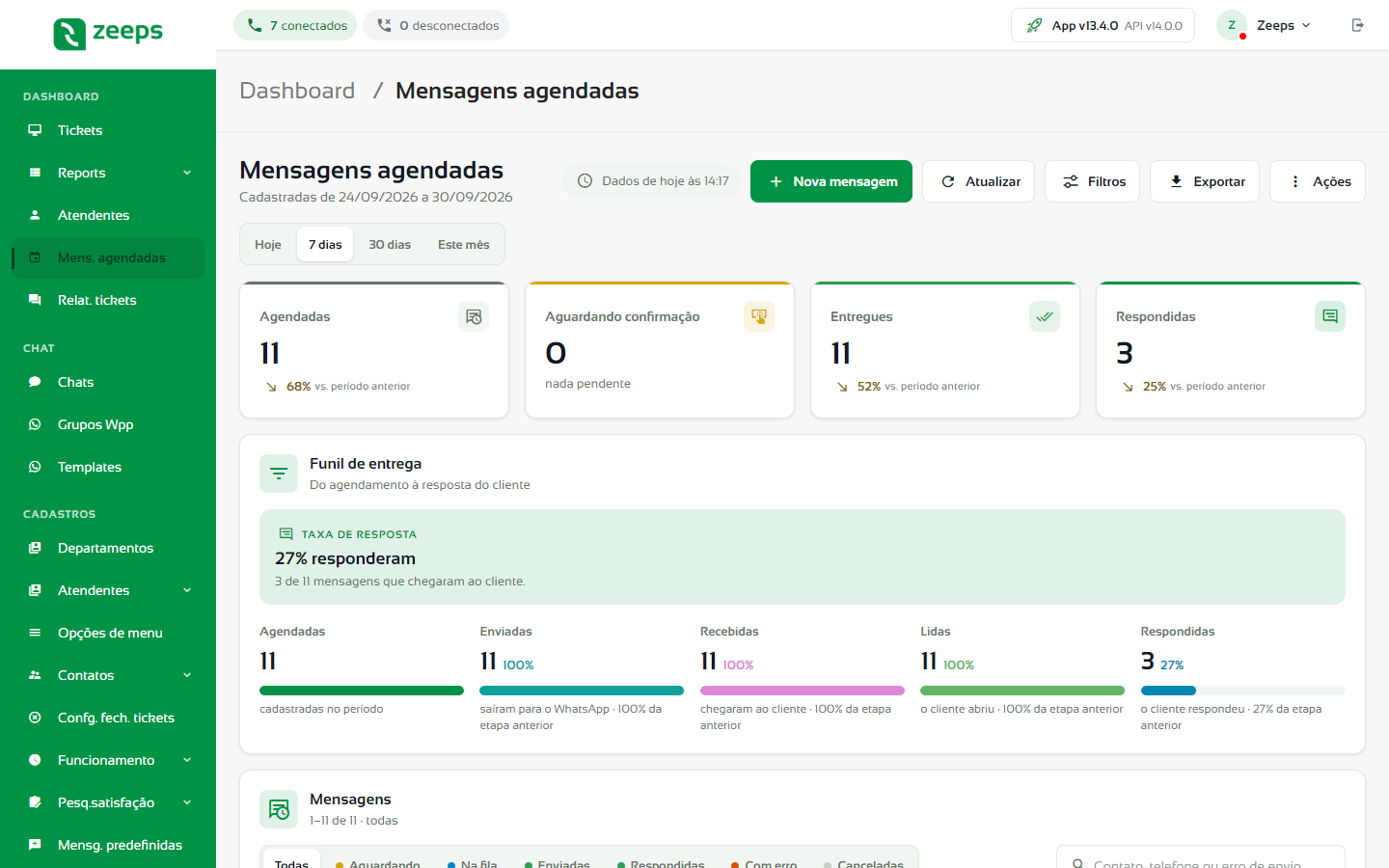This screenshot has width=1389, height=868.
Task: Click the Zeeps logo in the sidebar
Action: pos(108,34)
